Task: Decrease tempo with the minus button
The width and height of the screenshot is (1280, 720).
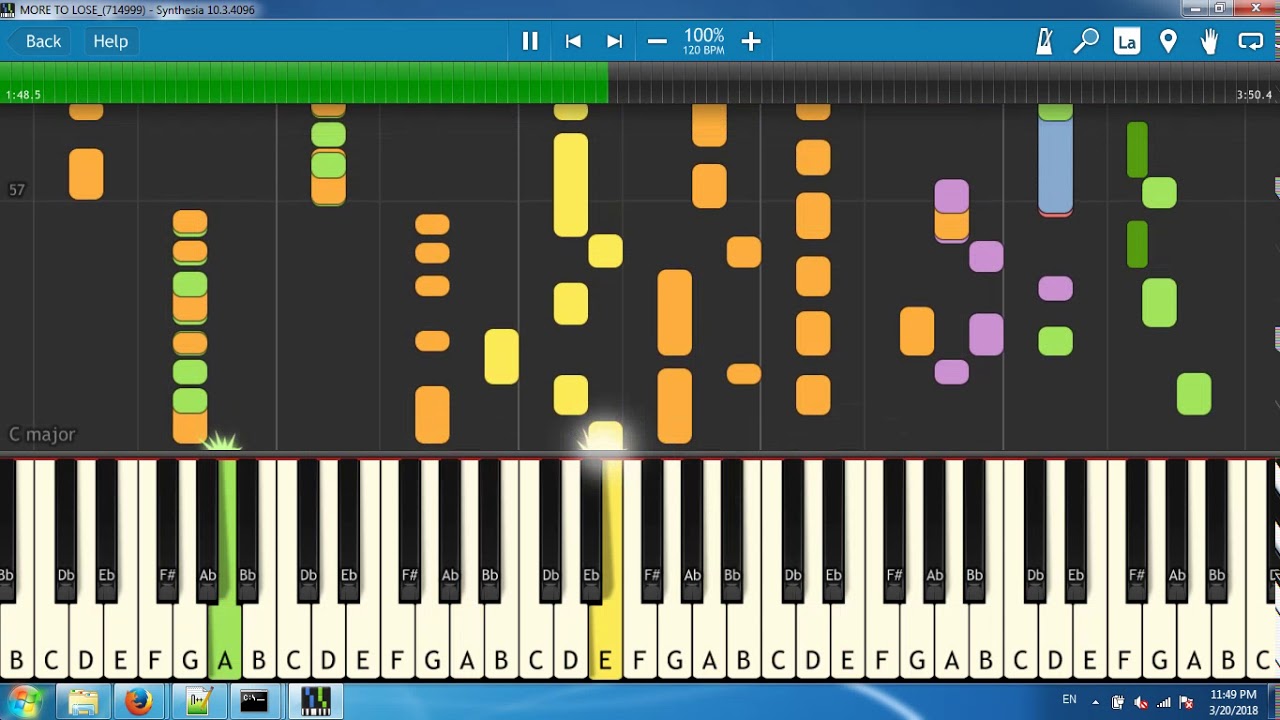Action: (x=657, y=41)
